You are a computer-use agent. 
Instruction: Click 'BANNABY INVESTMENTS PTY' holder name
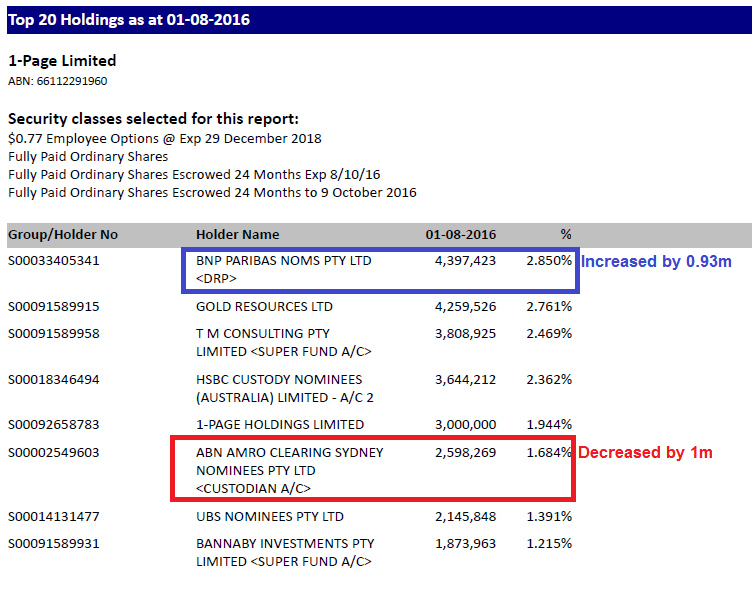[285, 544]
